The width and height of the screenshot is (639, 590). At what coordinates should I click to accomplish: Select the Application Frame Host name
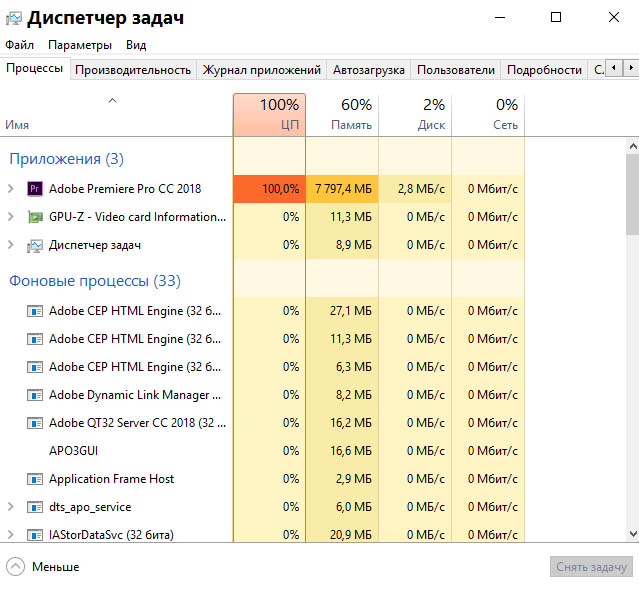coord(111,479)
